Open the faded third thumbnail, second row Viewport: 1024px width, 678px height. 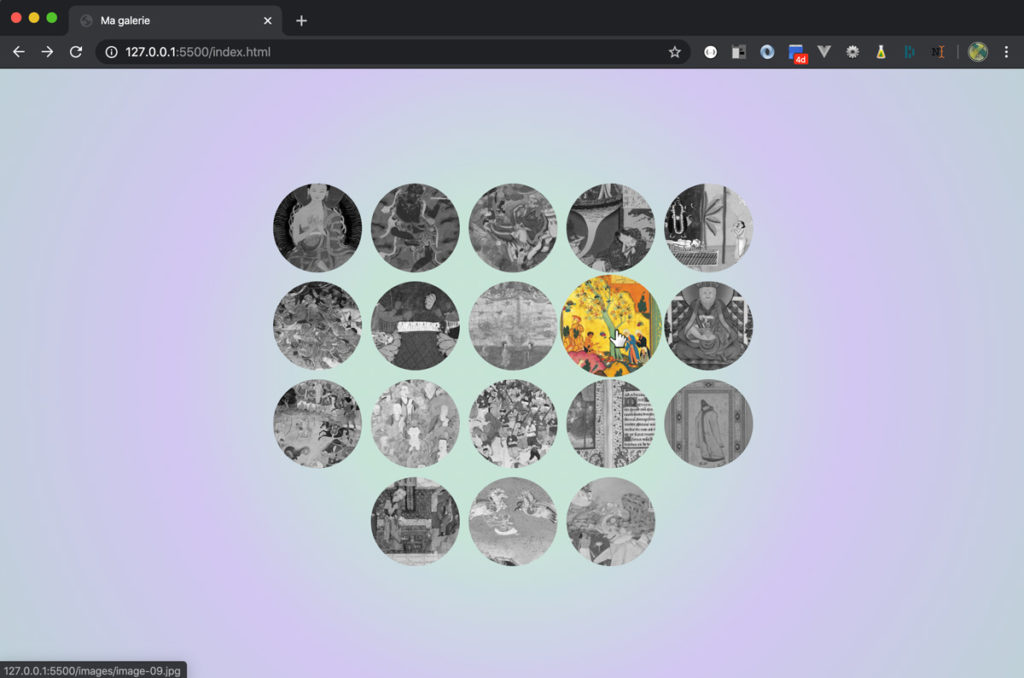tap(513, 325)
